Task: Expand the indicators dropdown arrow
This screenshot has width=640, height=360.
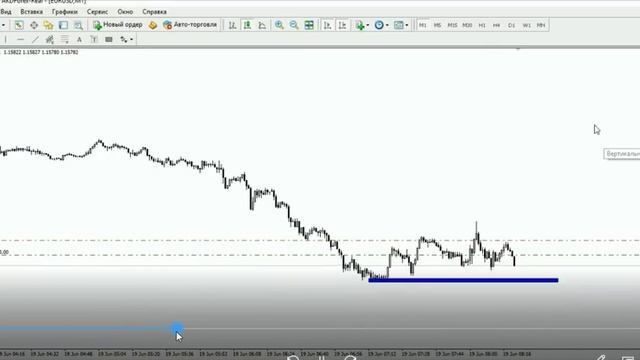Action: coord(367,25)
